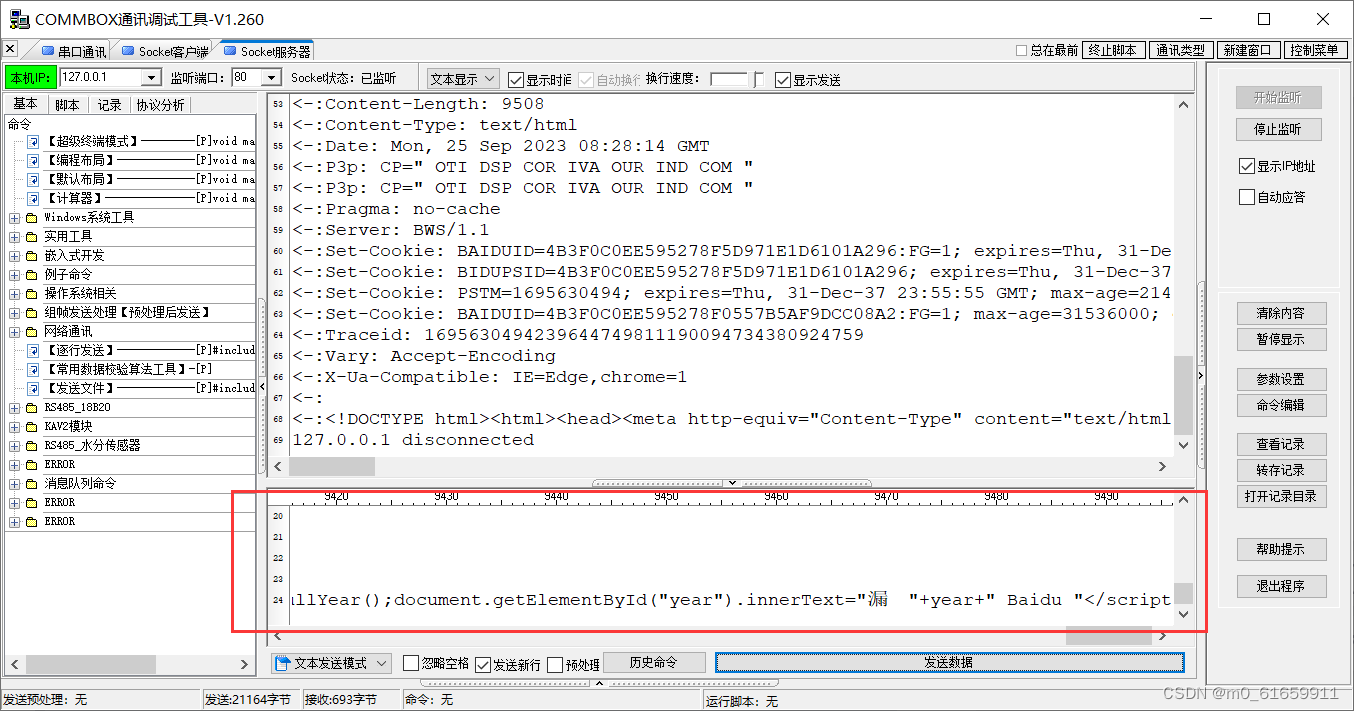Click the 清除内容 button to clear content
The width and height of the screenshot is (1354, 711).
point(1281,313)
